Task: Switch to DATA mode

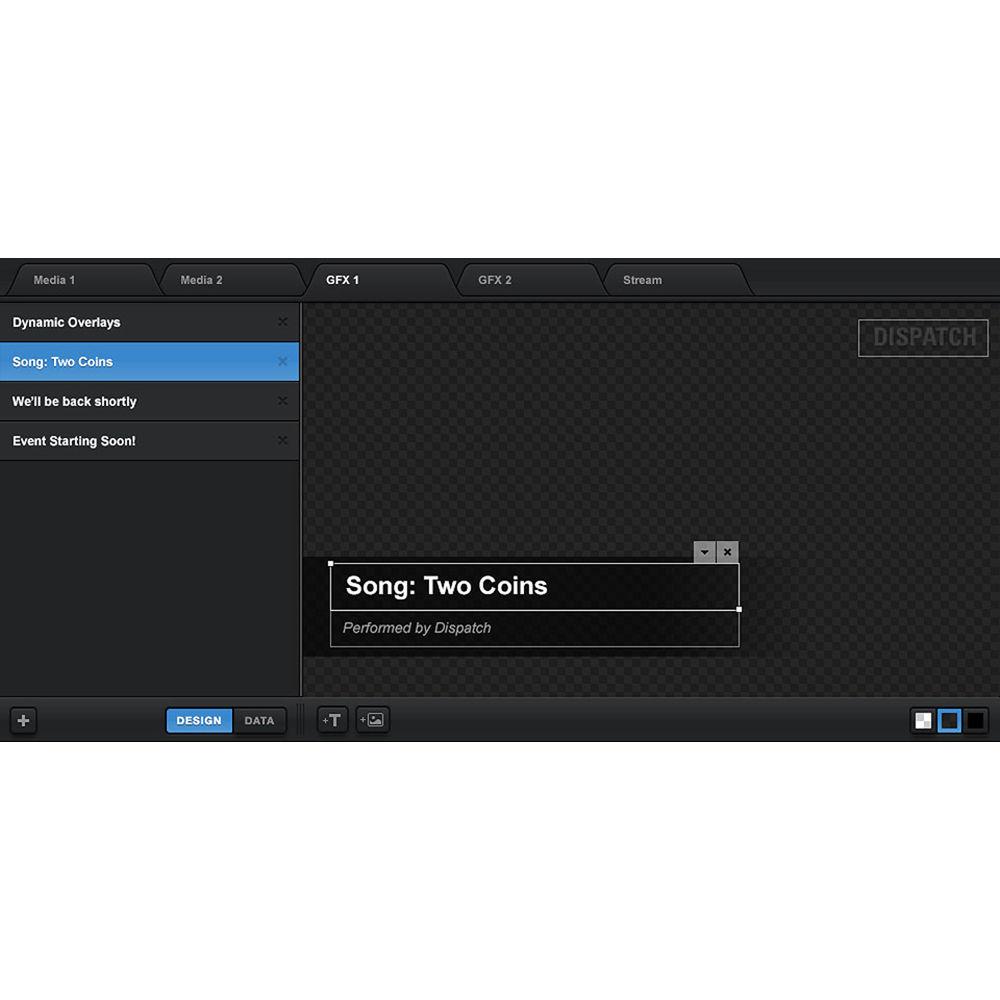Action: (x=259, y=720)
